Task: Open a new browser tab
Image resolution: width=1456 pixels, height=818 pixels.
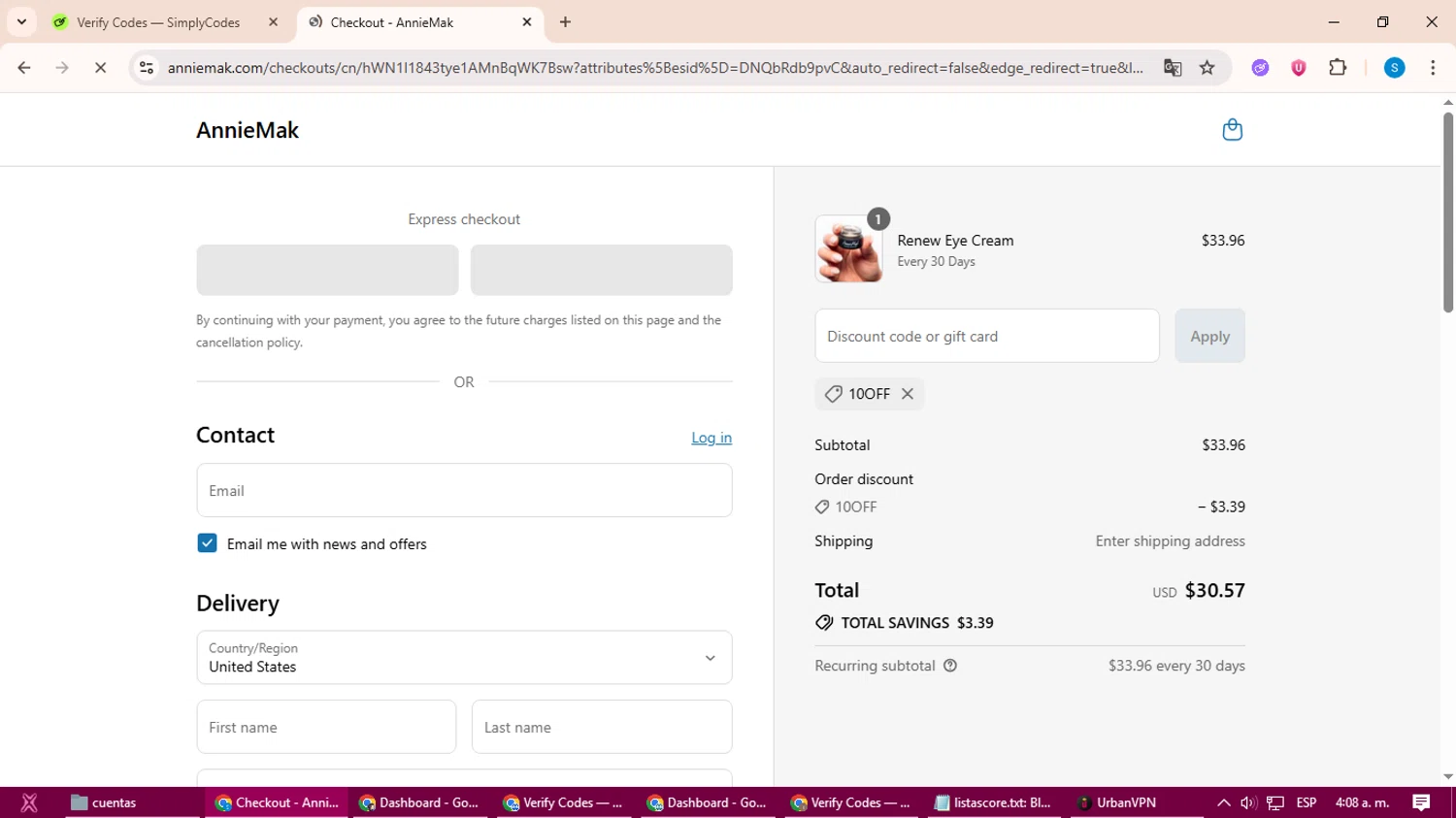Action: (x=565, y=22)
